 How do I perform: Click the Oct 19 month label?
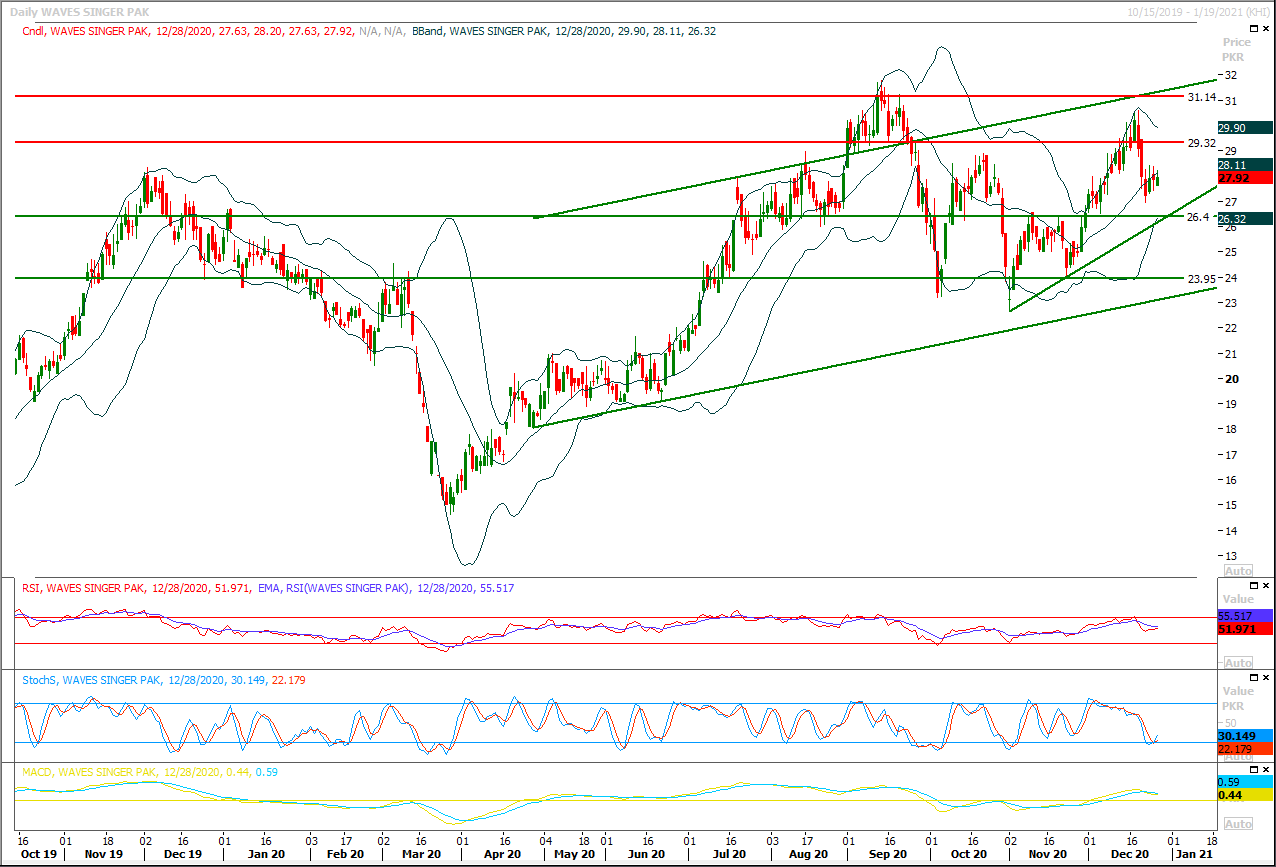pos(39,855)
